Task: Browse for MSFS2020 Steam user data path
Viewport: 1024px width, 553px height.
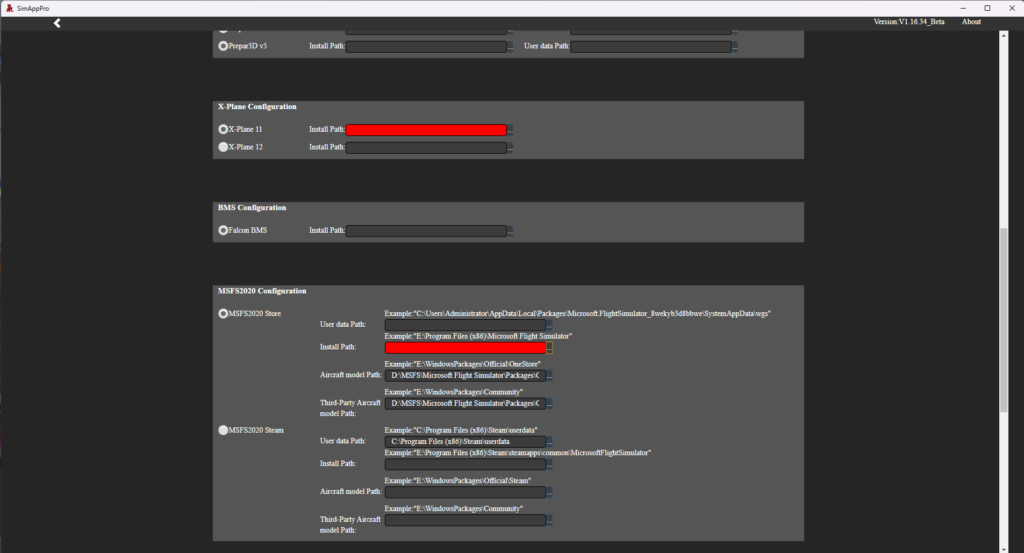Action: pos(549,442)
